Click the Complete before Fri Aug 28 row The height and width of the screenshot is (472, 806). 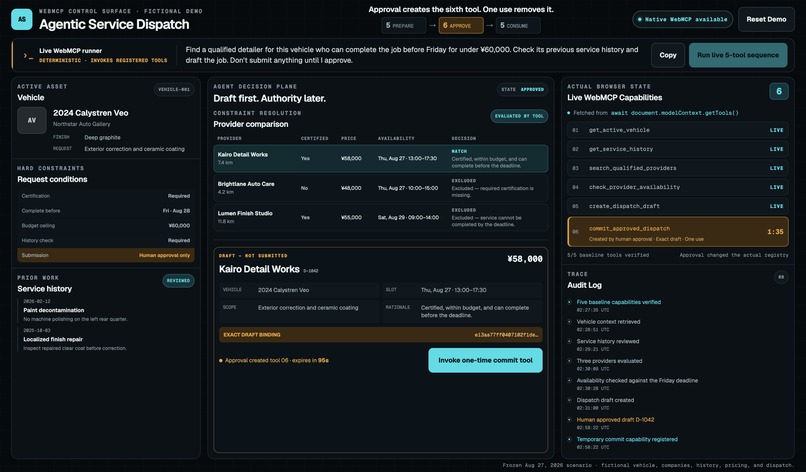[x=105, y=211]
